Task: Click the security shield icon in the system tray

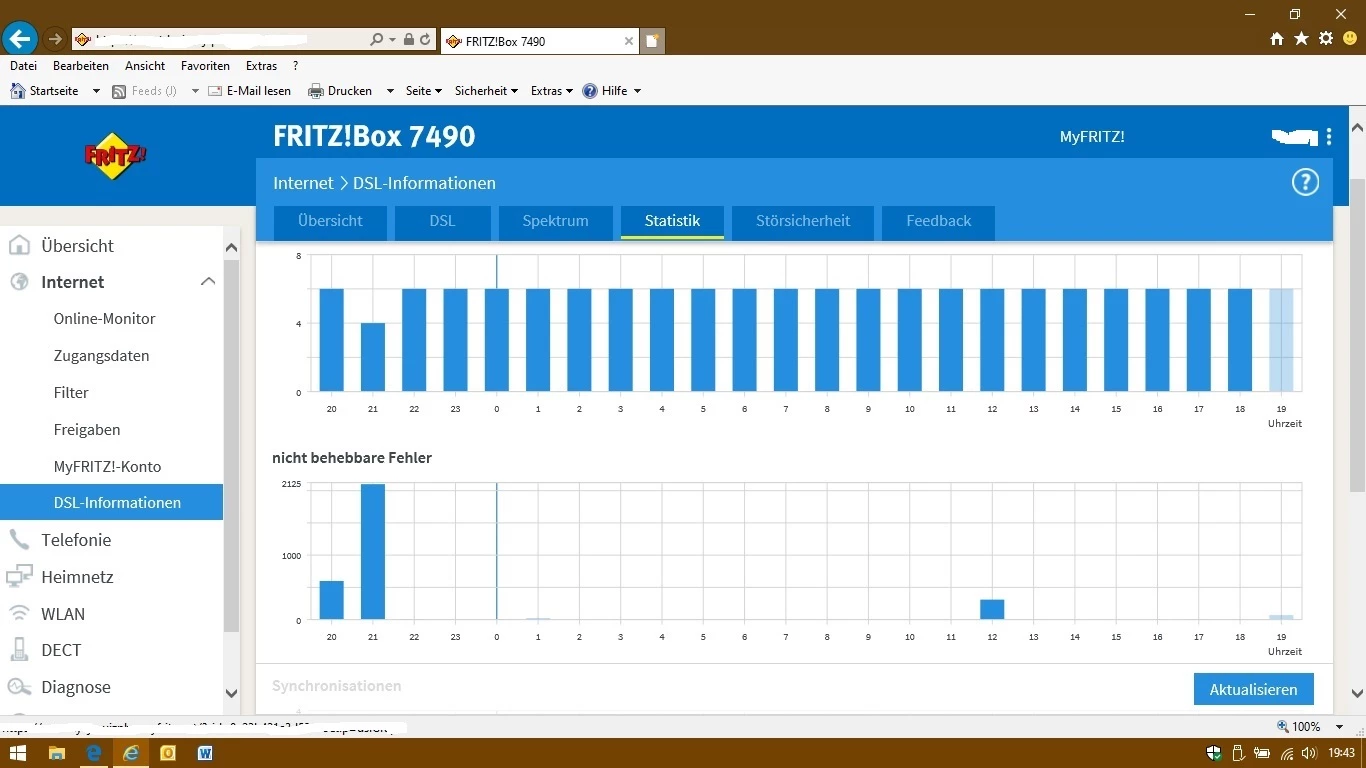Action: [1214, 753]
